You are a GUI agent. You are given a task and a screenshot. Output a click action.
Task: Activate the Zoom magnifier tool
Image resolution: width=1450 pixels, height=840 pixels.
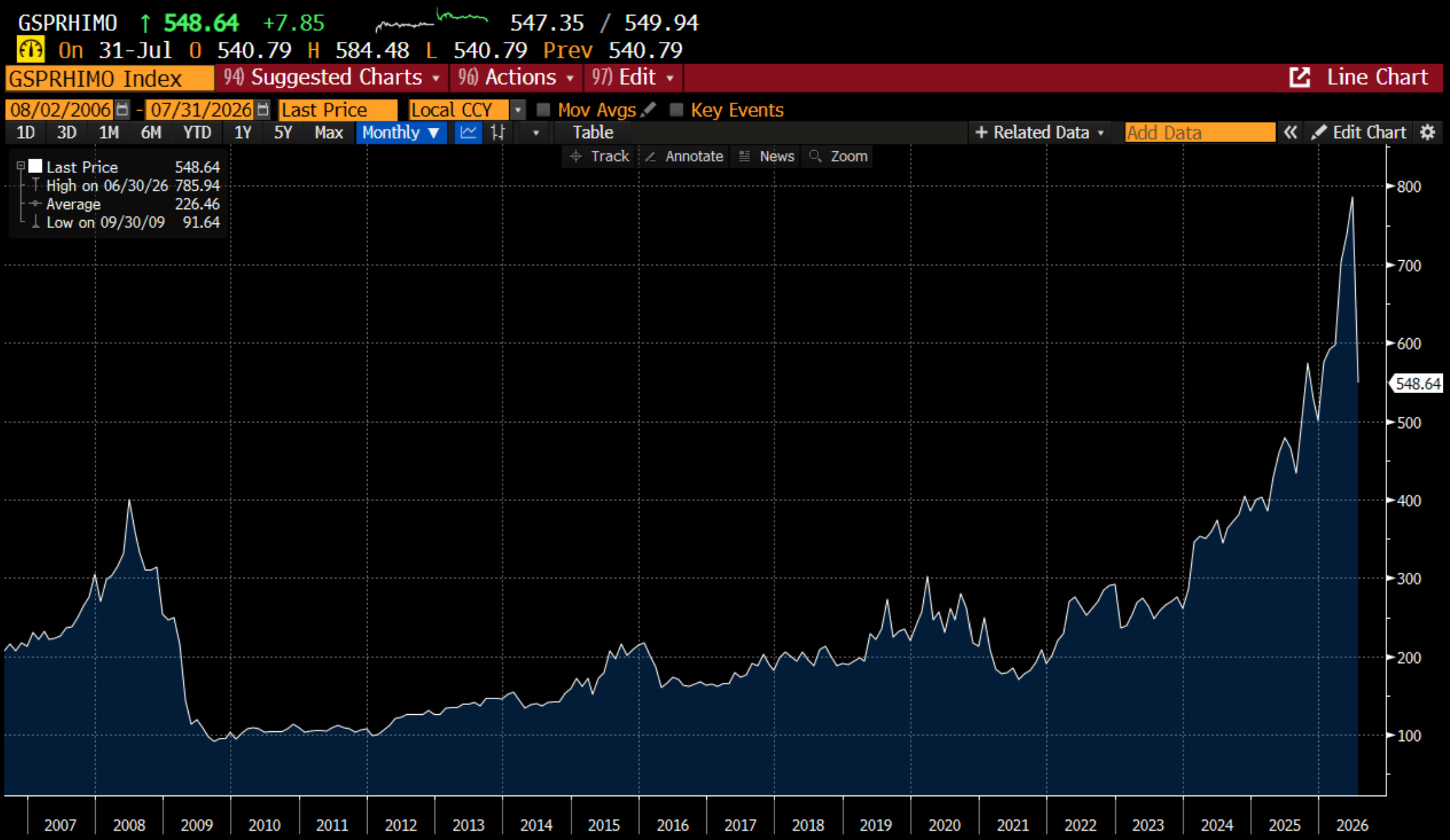[x=838, y=156]
